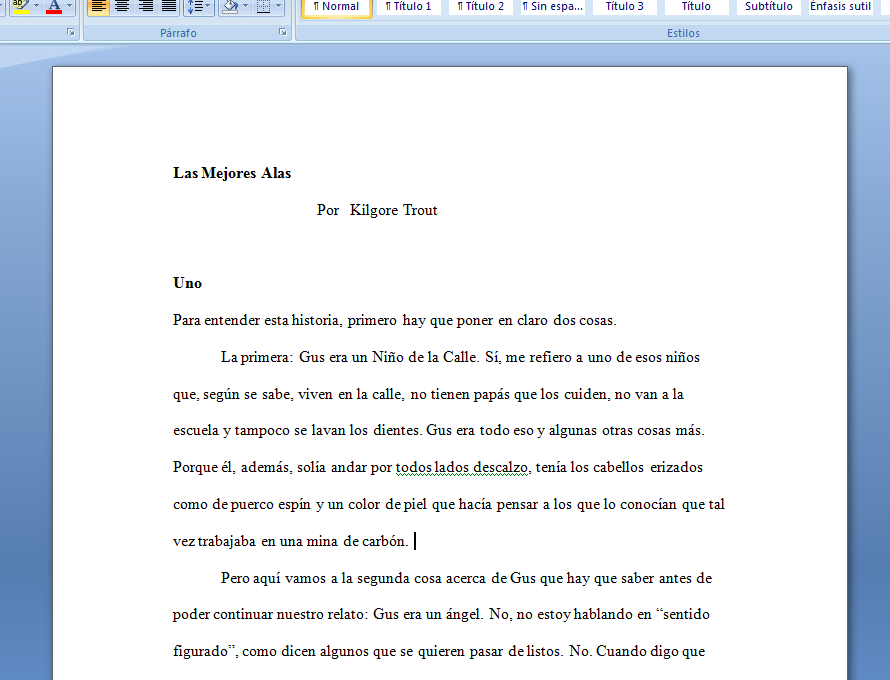Apply the Subtítulo style
This screenshot has height=680, width=890.
click(x=768, y=7)
